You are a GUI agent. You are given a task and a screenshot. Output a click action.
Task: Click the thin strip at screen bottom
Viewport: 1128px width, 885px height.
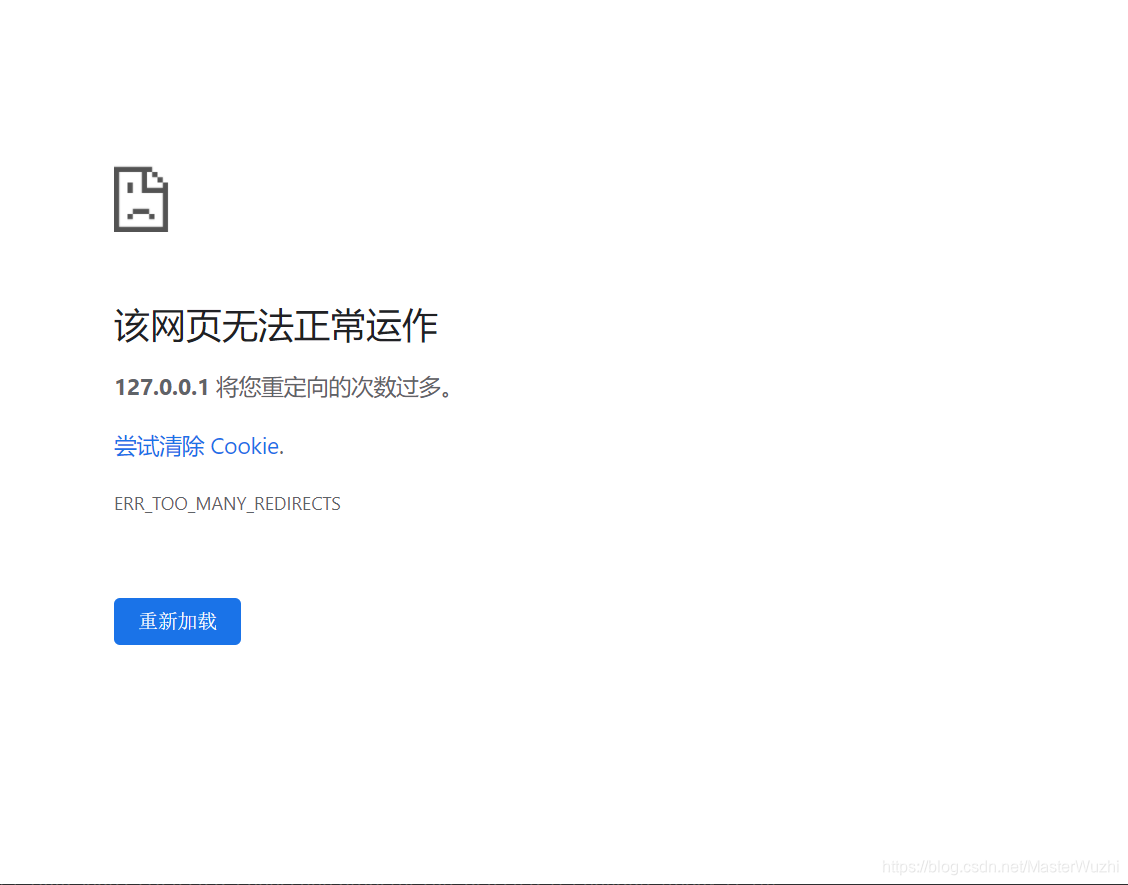(x=564, y=881)
